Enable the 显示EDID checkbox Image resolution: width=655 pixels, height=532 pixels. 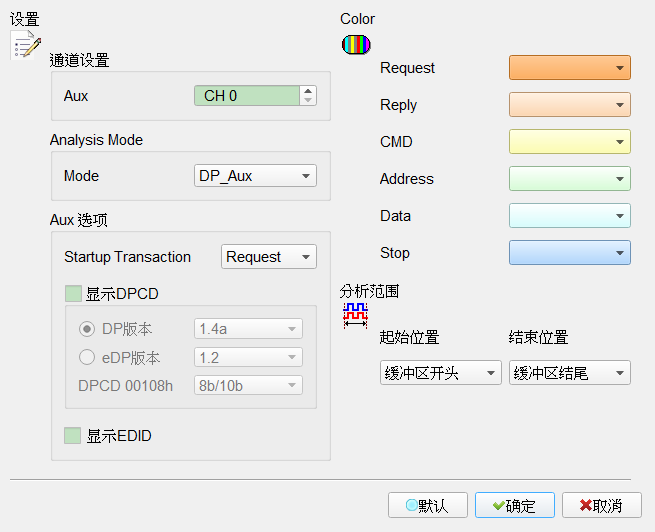73,436
